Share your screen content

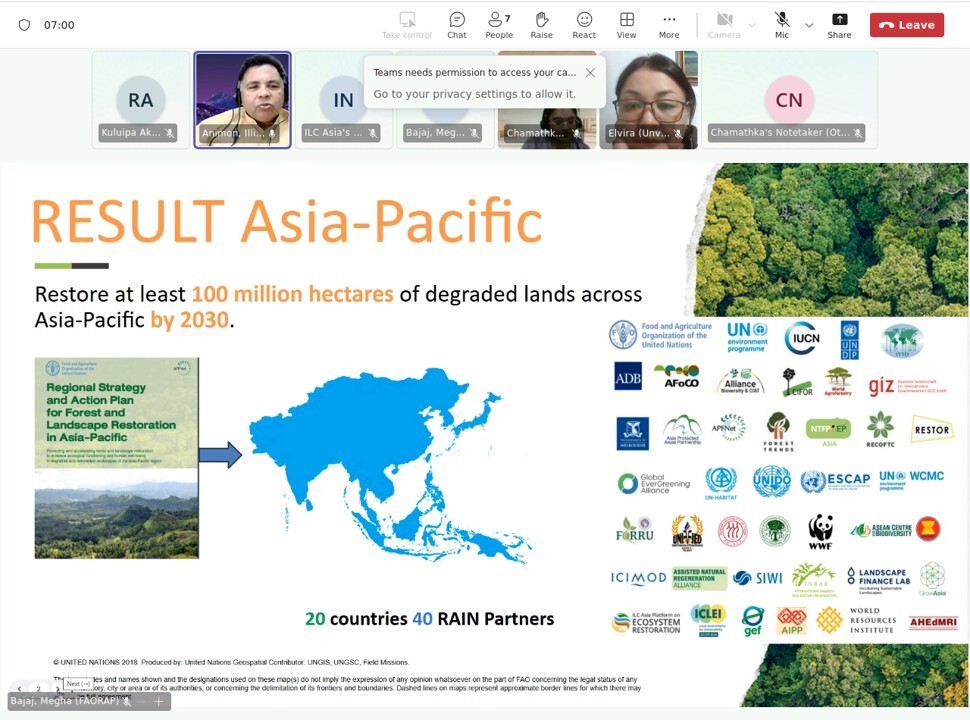(x=839, y=25)
